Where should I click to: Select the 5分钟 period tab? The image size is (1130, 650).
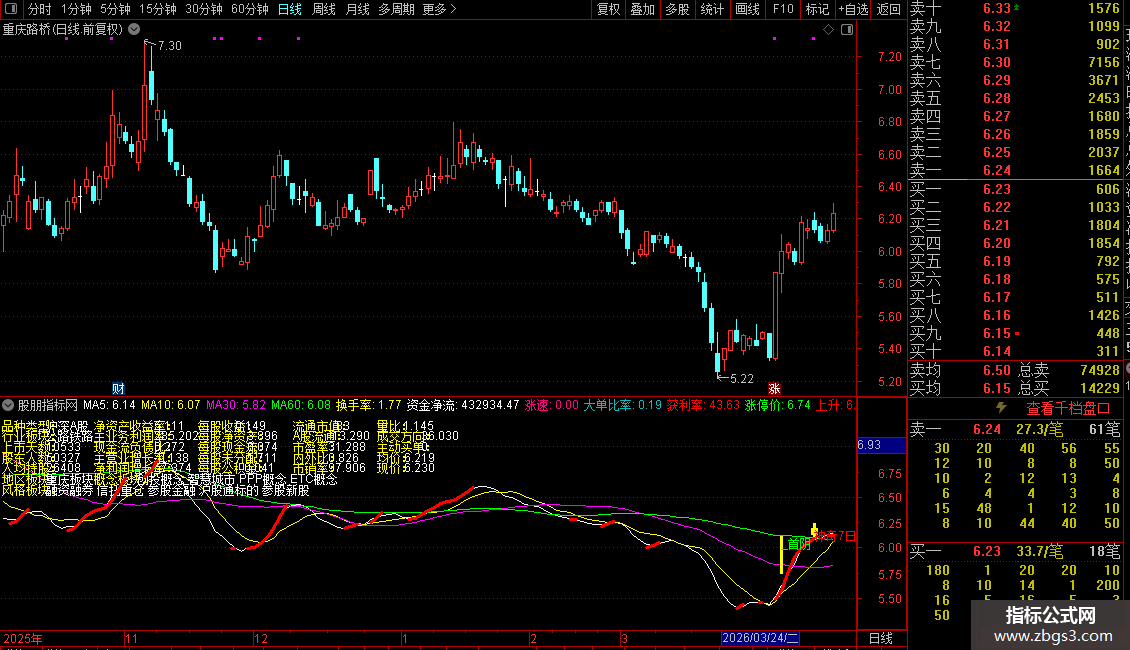[115, 9]
